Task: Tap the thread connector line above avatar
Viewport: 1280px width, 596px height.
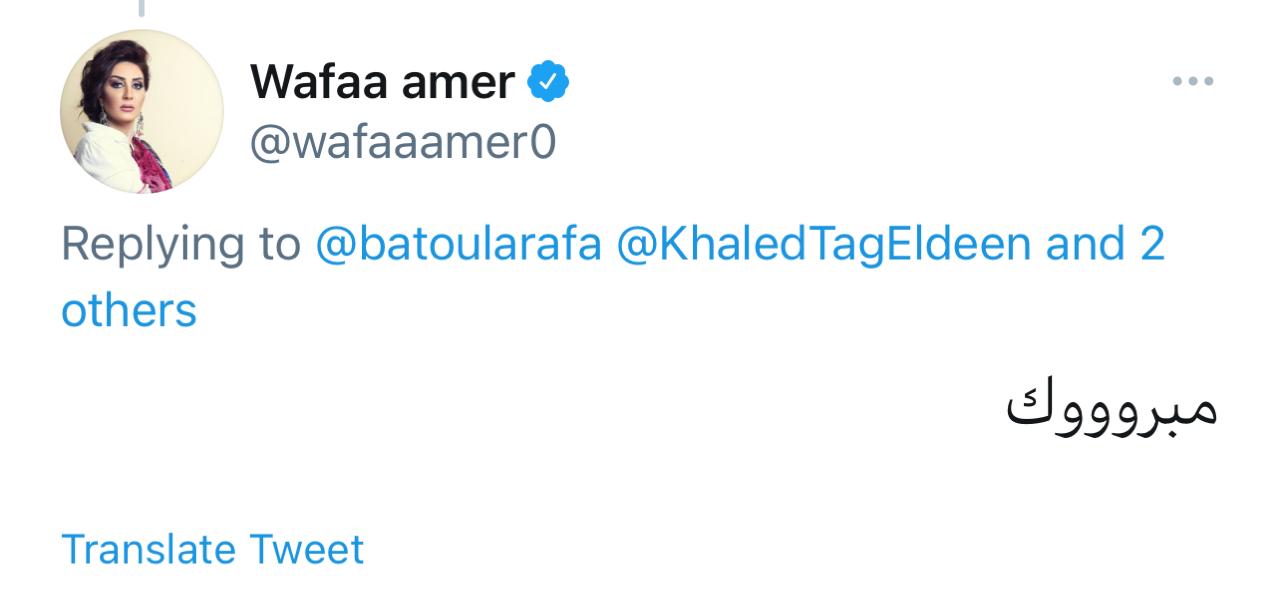Action: point(141,9)
